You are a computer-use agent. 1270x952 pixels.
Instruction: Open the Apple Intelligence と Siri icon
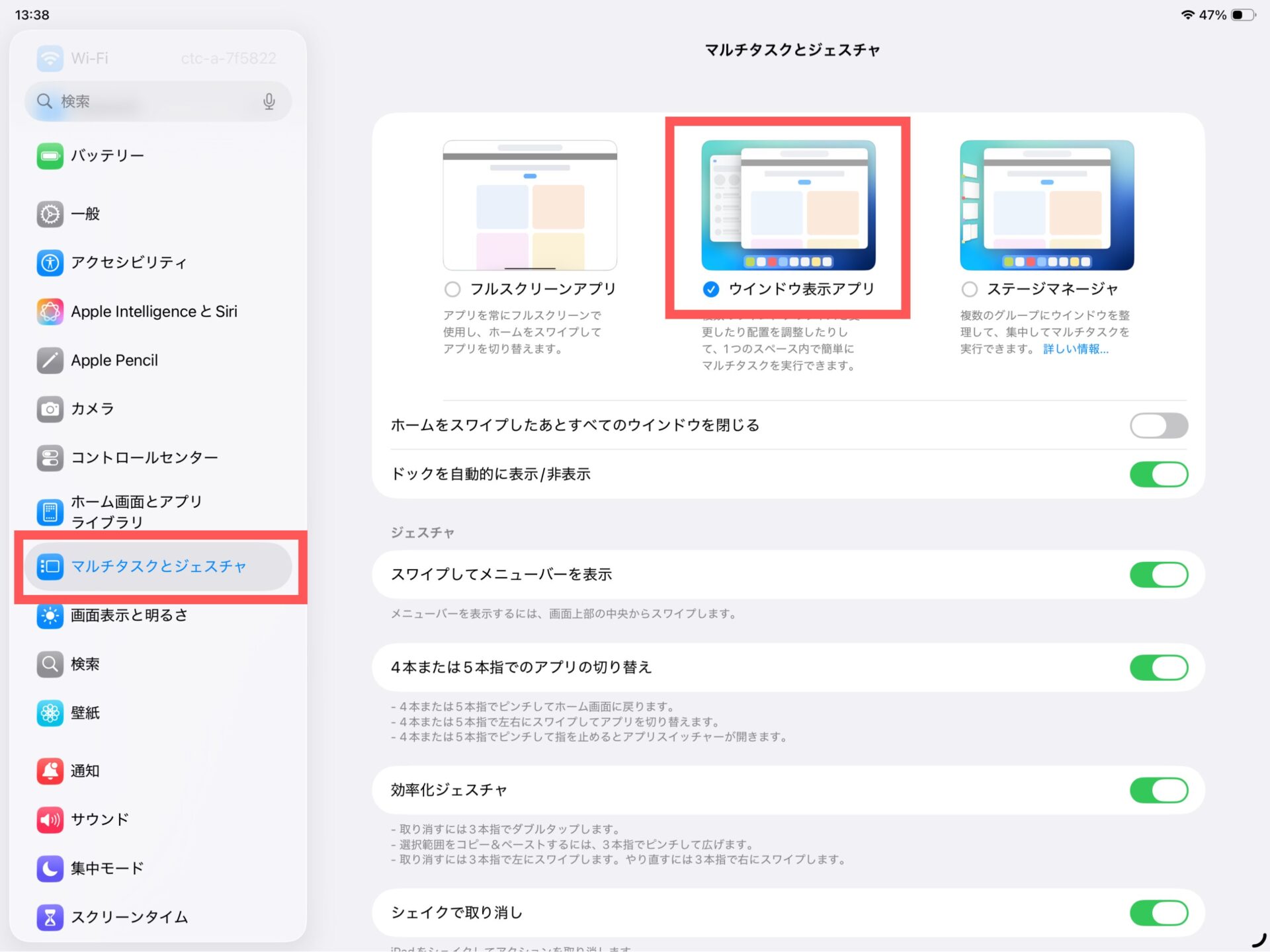pyautogui.click(x=50, y=311)
